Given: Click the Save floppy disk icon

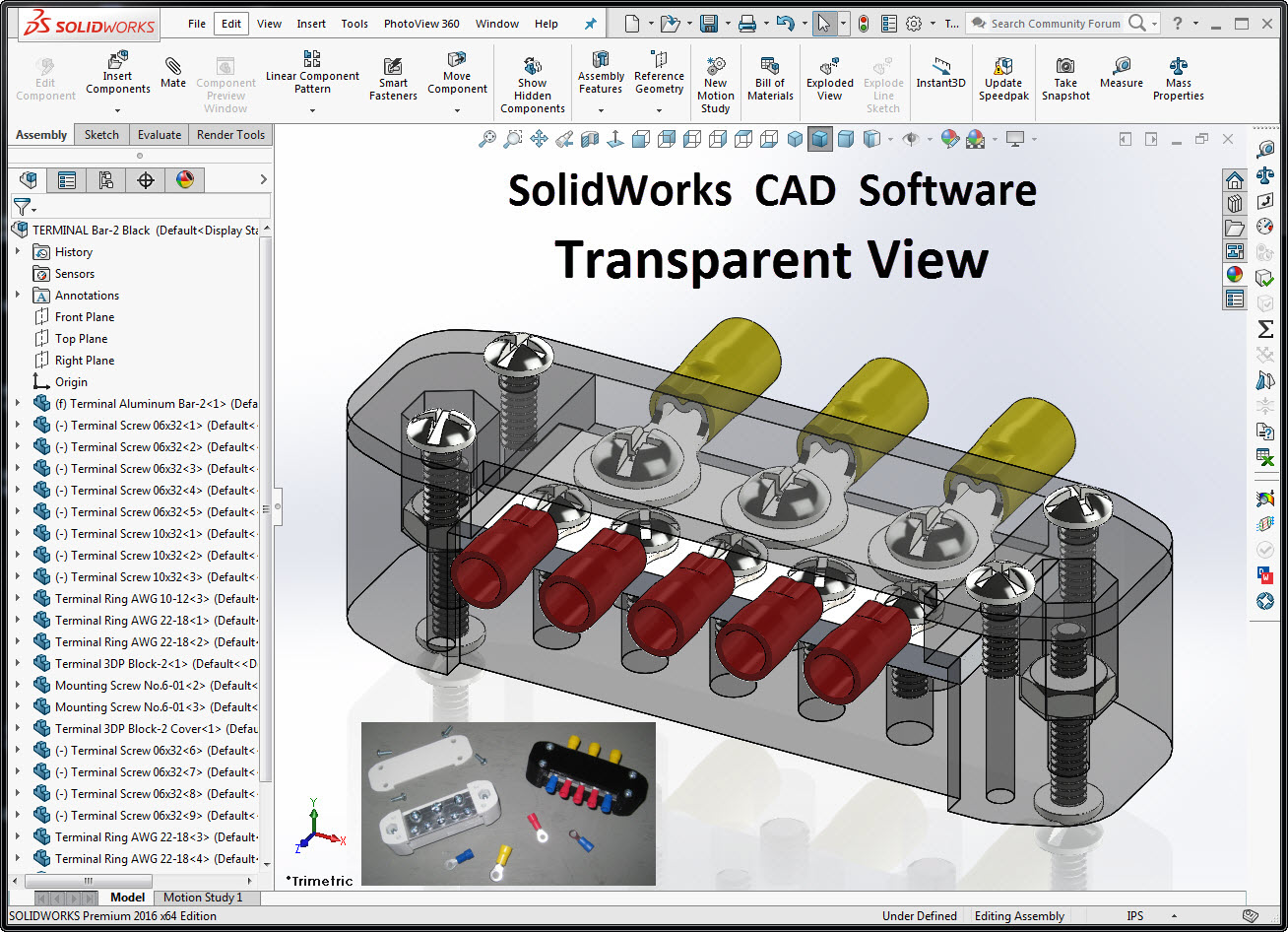Looking at the screenshot, I should [709, 24].
